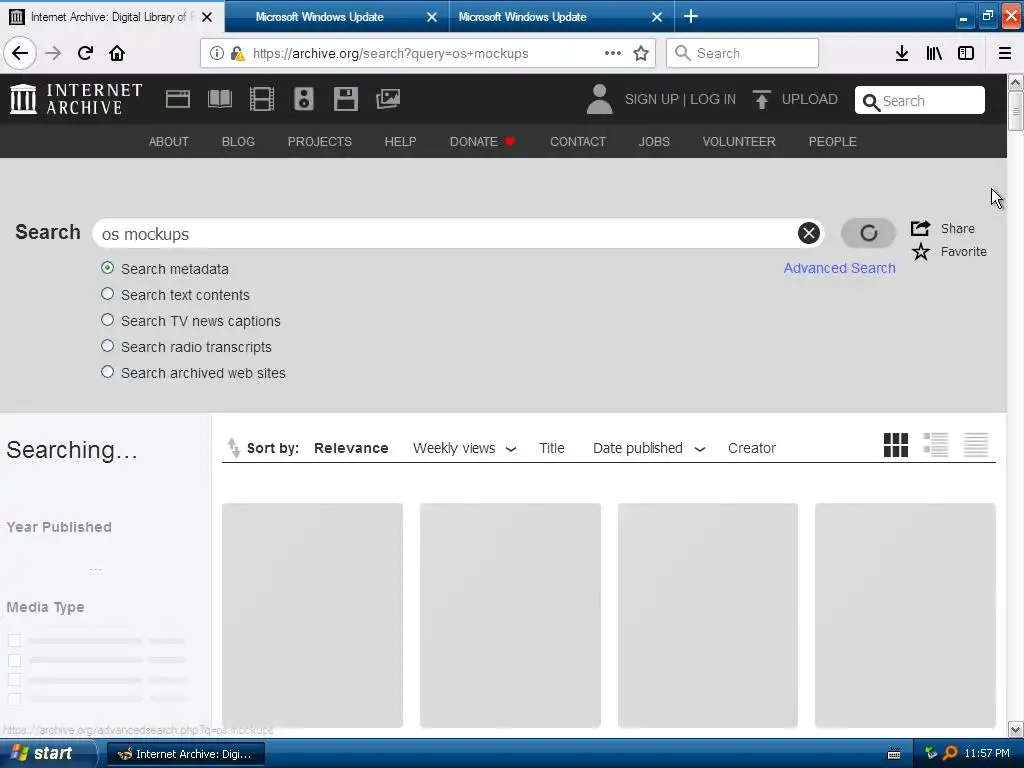The image size is (1024, 768).
Task: Open the downloads panel
Action: coord(902,53)
